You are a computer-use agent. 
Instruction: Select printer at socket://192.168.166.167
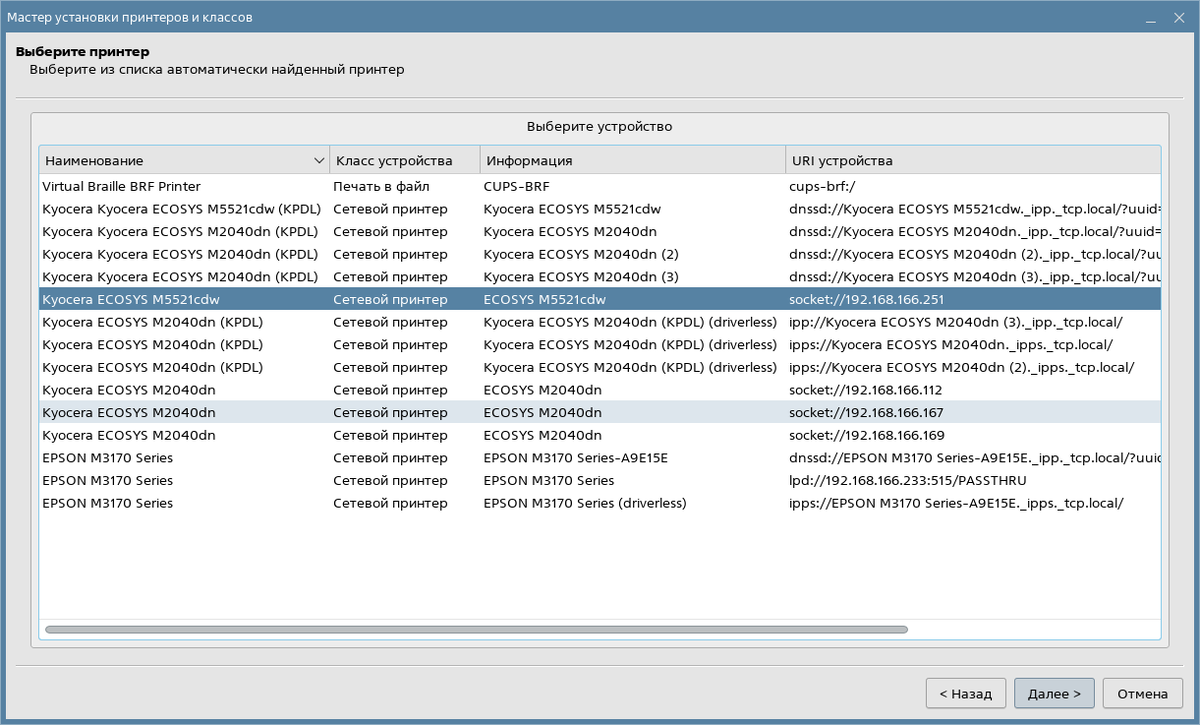click(x=600, y=412)
